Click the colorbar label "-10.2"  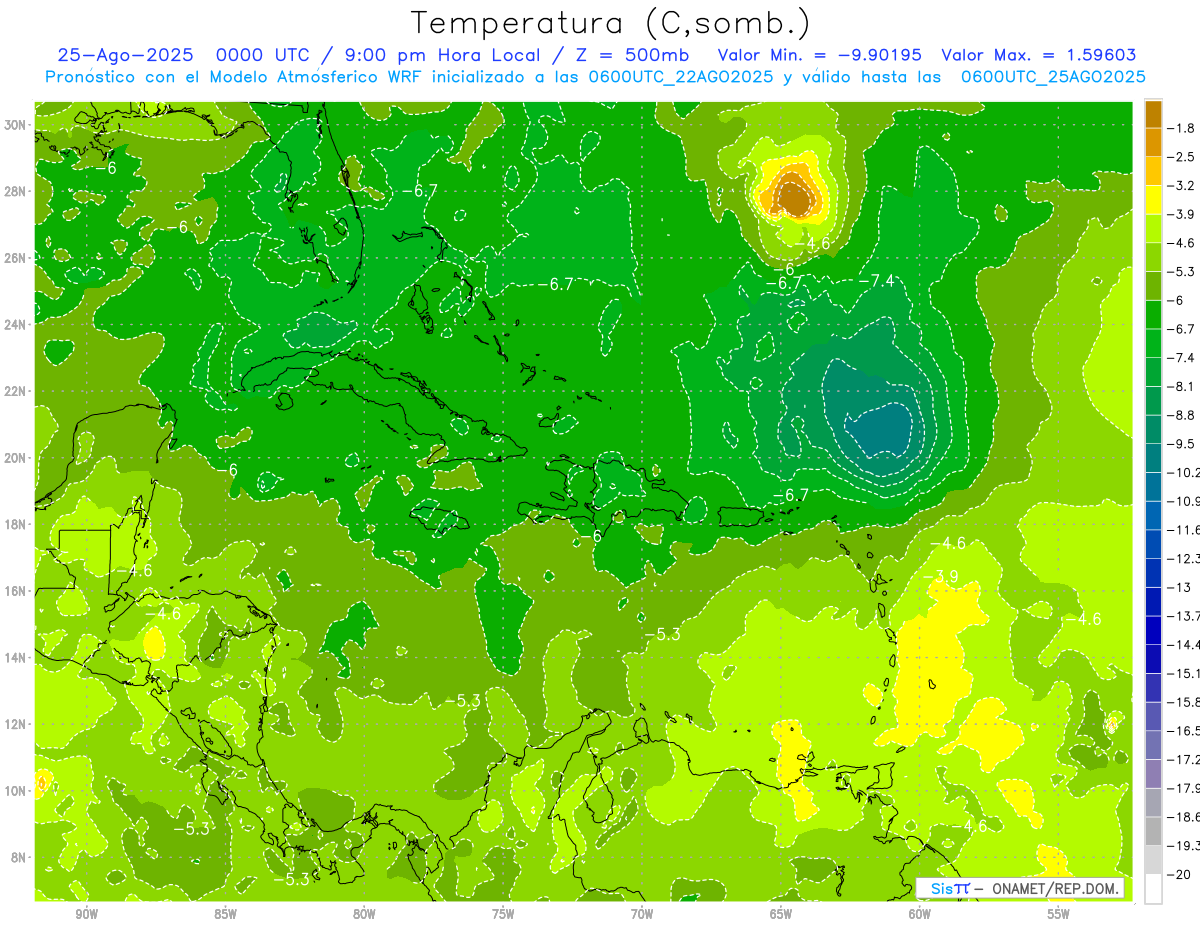click(x=1184, y=472)
